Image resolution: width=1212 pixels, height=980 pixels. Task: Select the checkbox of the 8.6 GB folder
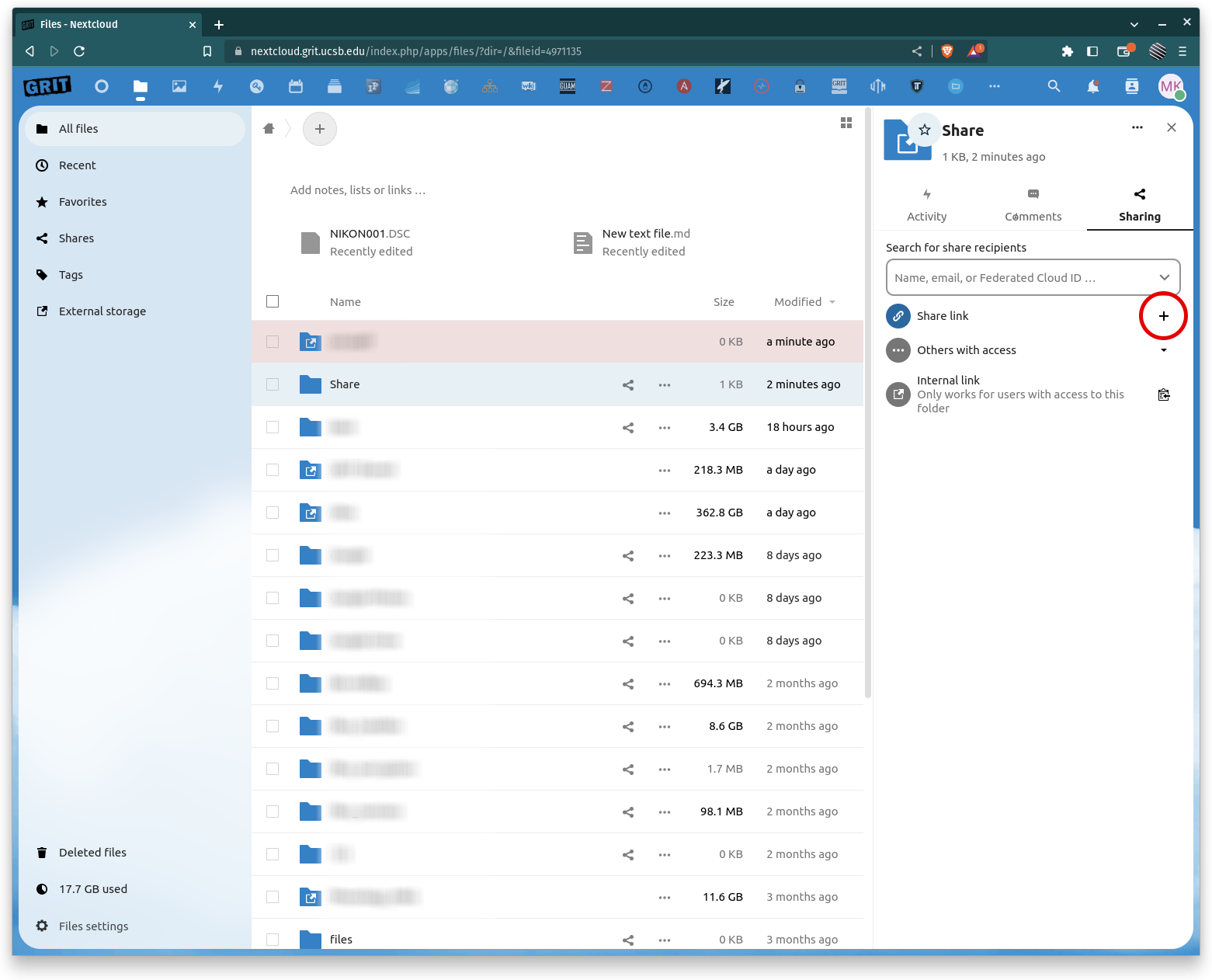[273, 726]
